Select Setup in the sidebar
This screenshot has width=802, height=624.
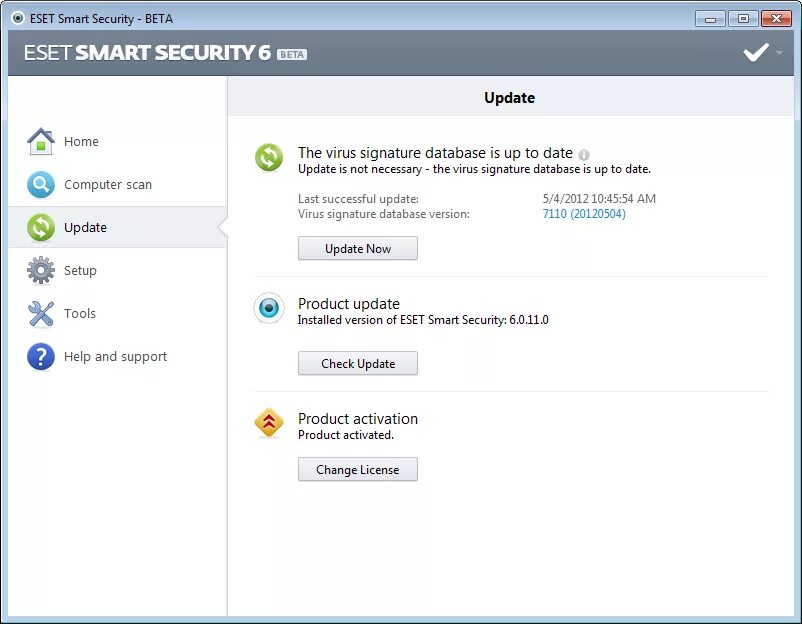(80, 271)
